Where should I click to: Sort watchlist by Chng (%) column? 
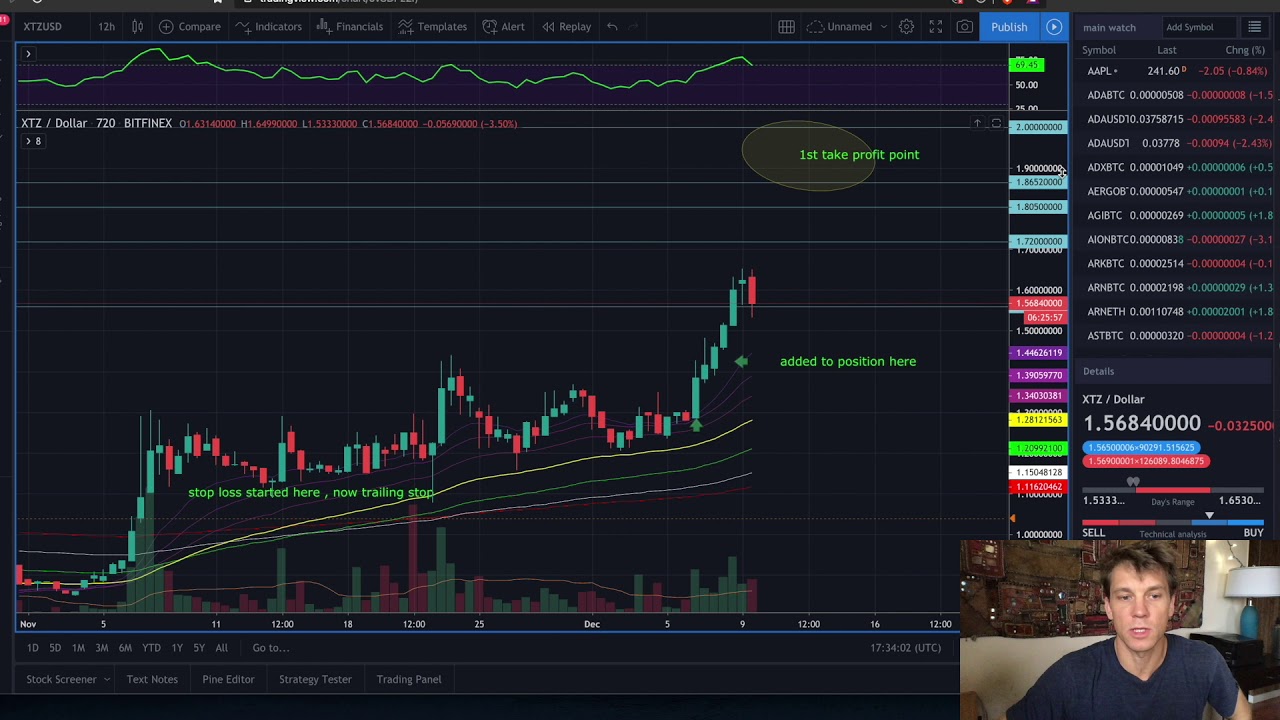click(1245, 50)
